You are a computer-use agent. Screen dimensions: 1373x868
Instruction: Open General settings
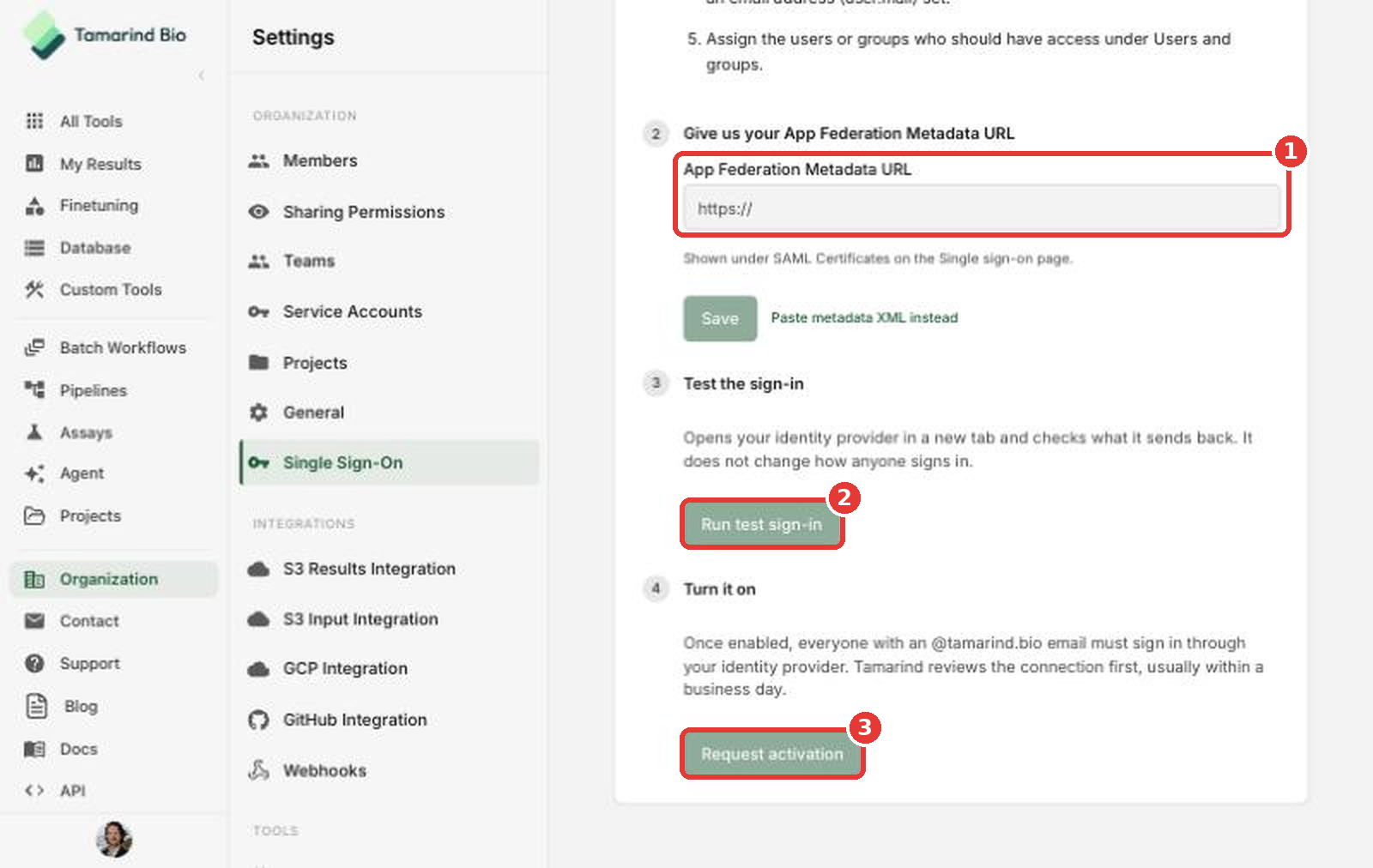coord(390,413)
